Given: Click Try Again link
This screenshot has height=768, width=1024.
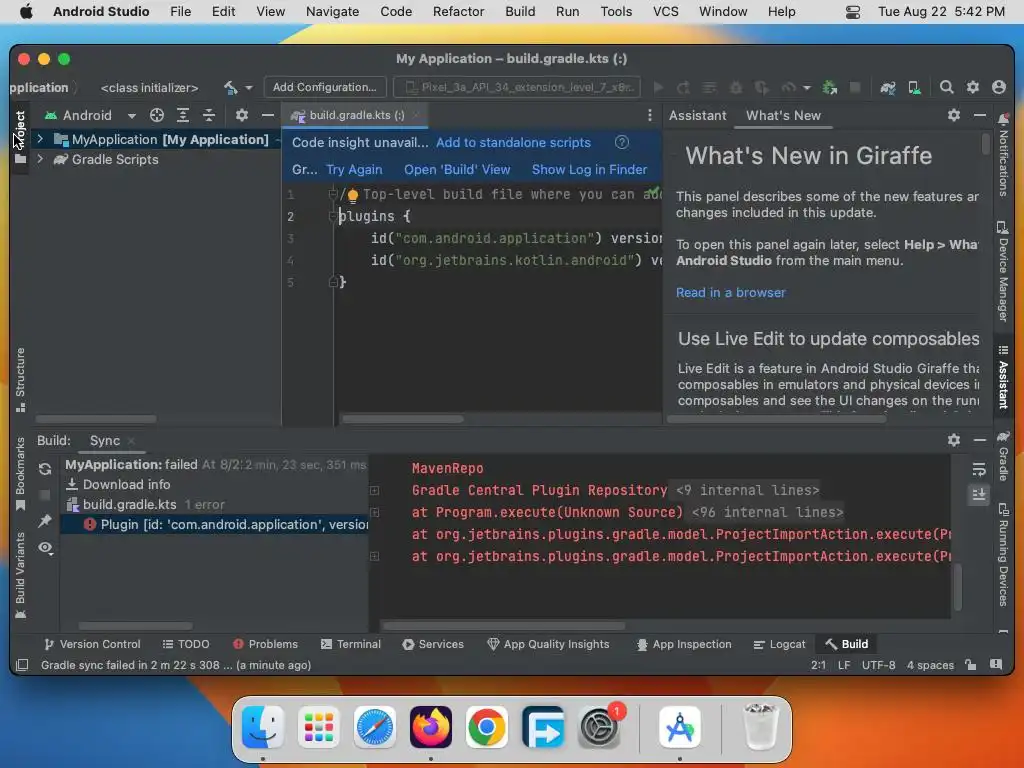Looking at the screenshot, I should pos(354,170).
